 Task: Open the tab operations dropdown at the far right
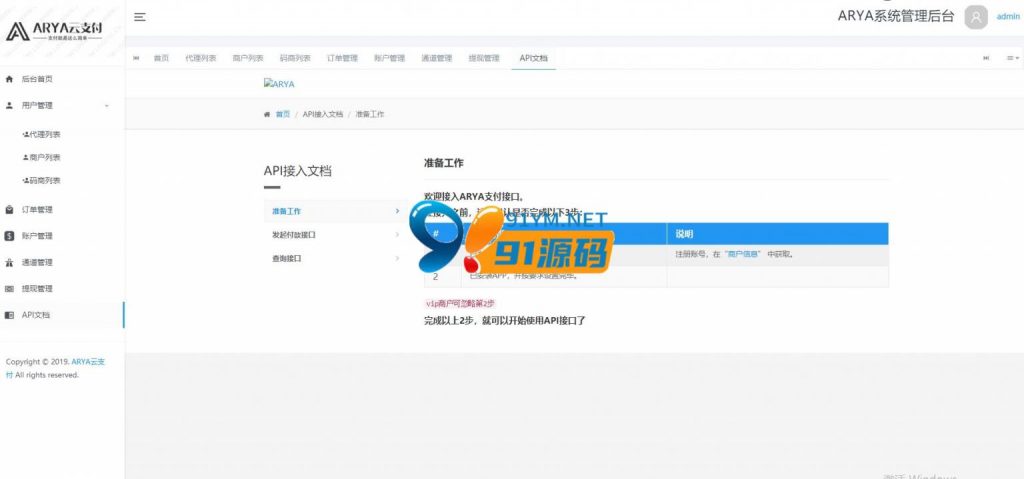pyautogui.click(x=1013, y=58)
